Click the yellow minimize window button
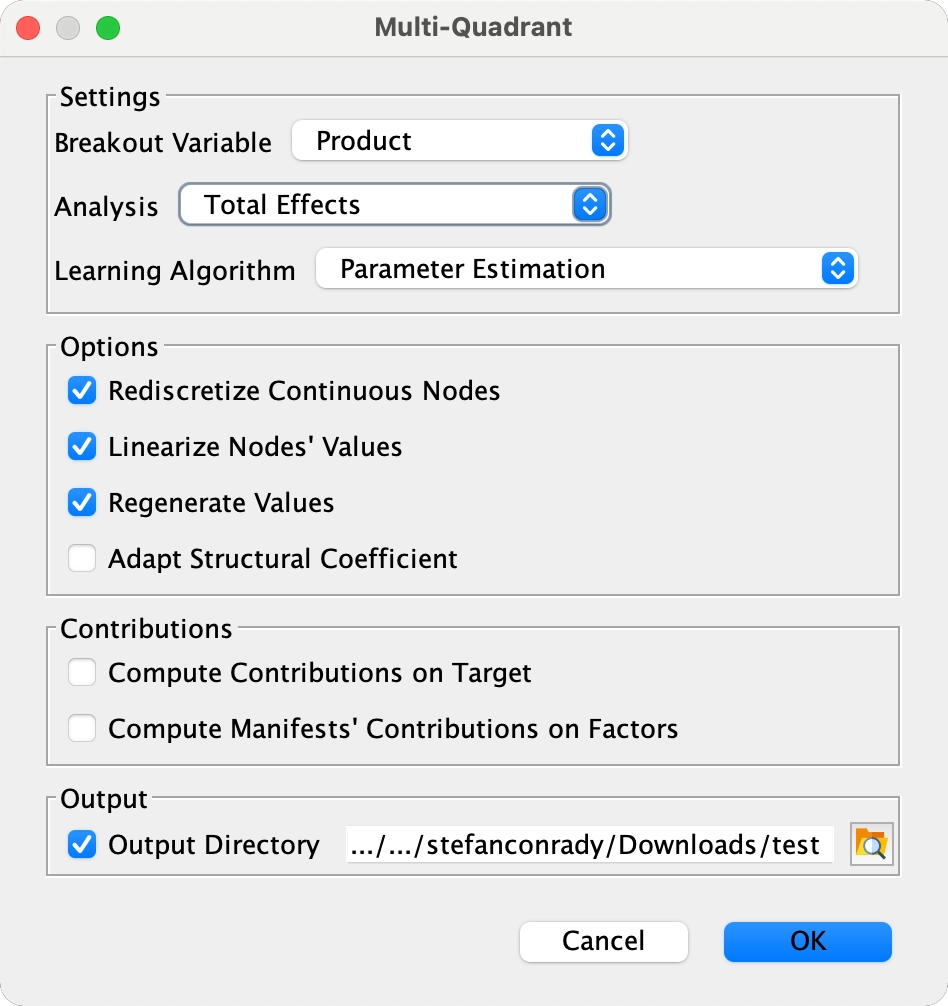This screenshot has height=1006, width=948. (68, 28)
